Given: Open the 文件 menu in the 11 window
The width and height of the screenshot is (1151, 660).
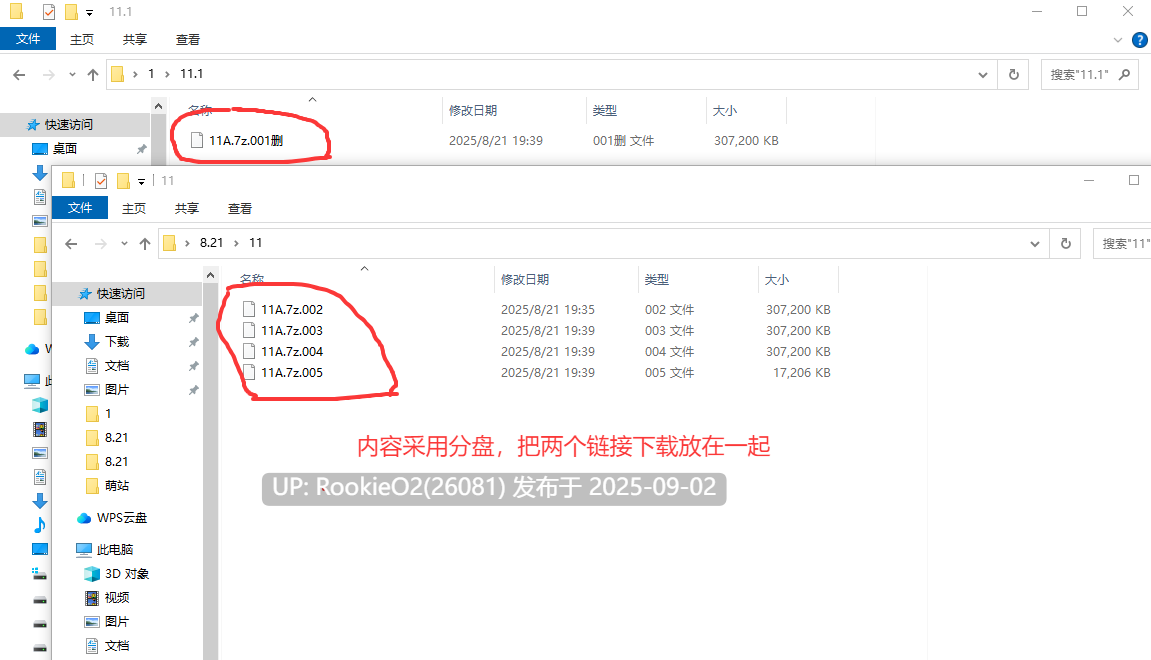Looking at the screenshot, I should [x=80, y=208].
